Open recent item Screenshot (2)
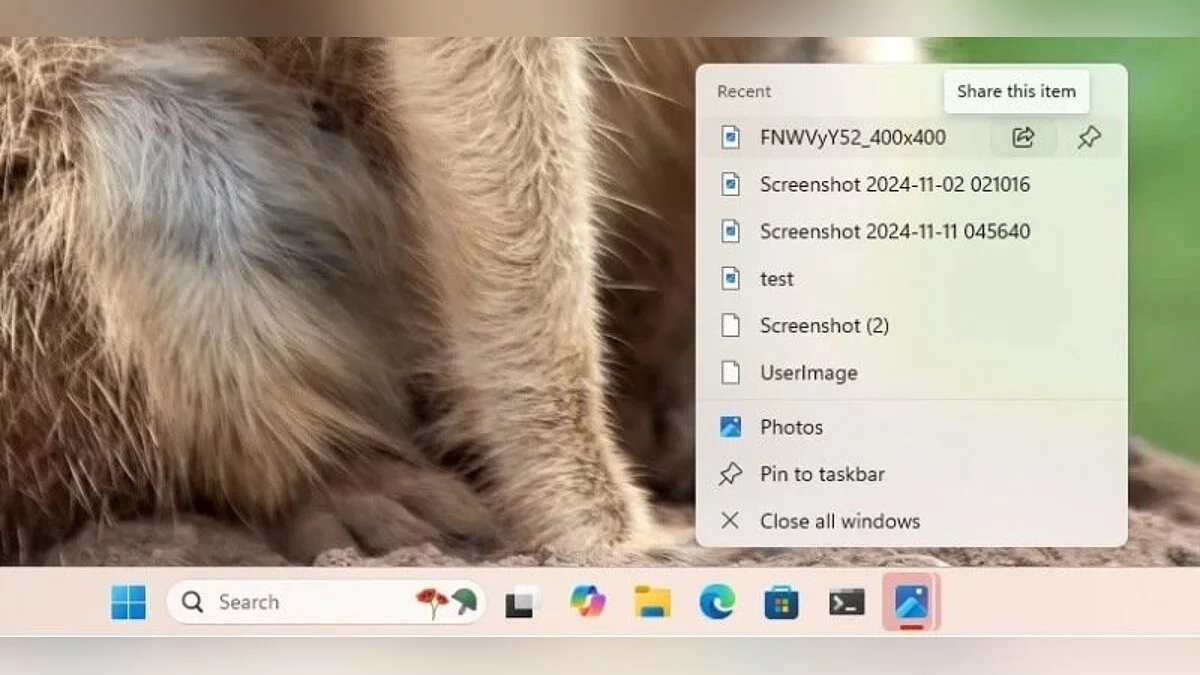Image resolution: width=1200 pixels, height=675 pixels. pos(824,326)
